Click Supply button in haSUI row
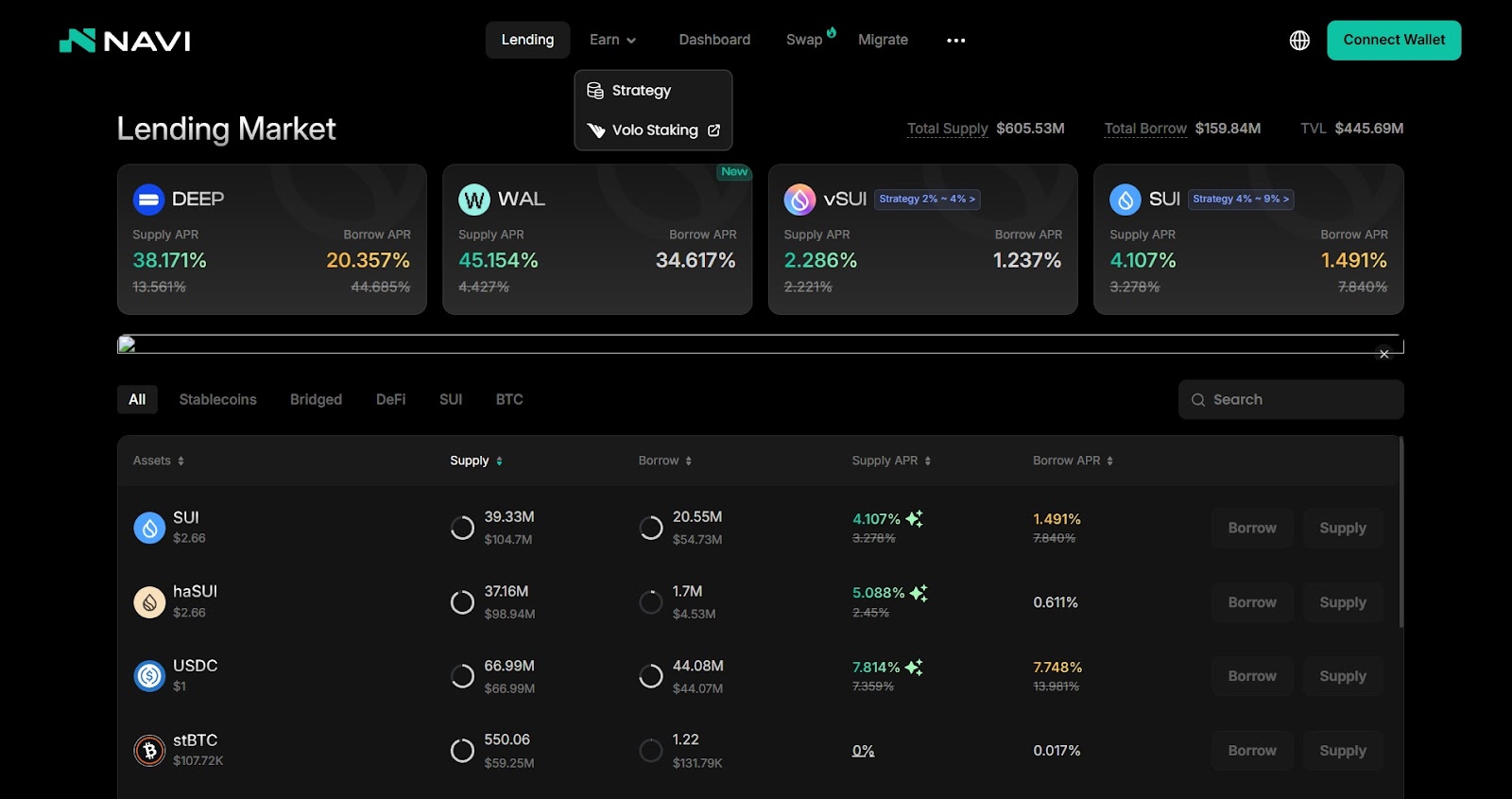This screenshot has height=799, width=1512. point(1343,602)
